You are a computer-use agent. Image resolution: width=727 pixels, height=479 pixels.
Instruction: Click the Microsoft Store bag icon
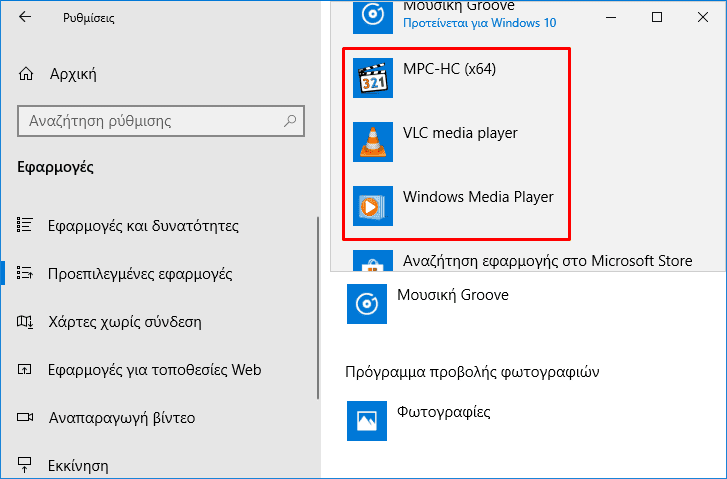point(373,261)
